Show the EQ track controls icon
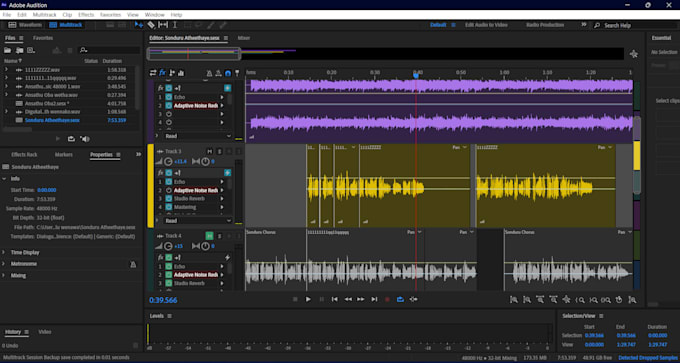The image size is (680, 363). coord(181,73)
